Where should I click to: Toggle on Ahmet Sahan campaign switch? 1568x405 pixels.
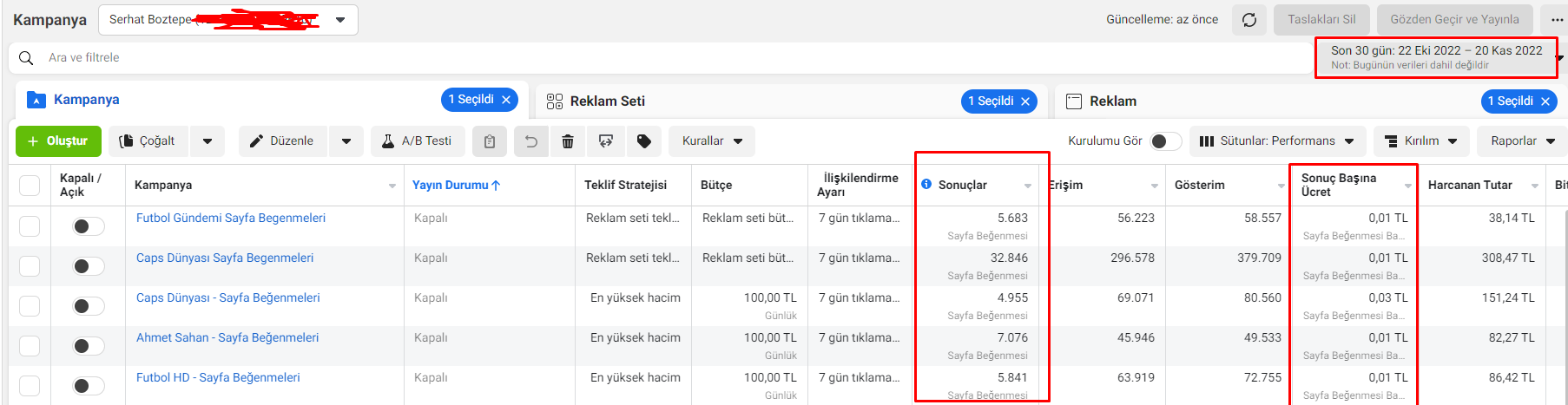point(88,346)
